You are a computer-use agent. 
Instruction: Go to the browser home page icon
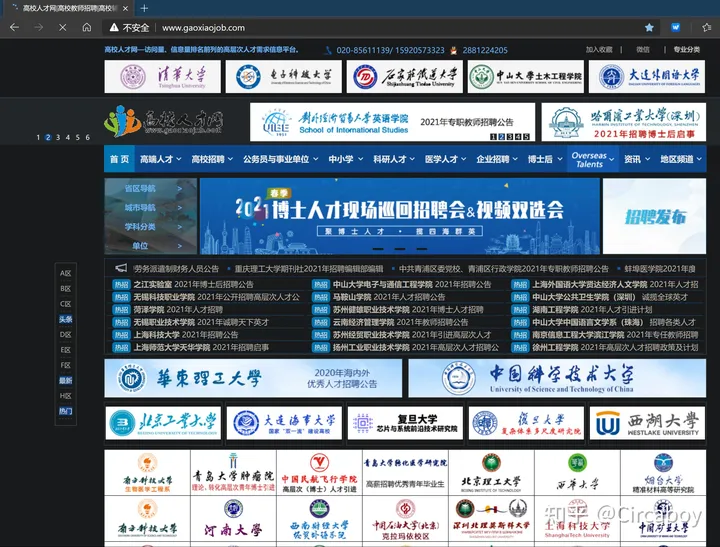[87, 28]
